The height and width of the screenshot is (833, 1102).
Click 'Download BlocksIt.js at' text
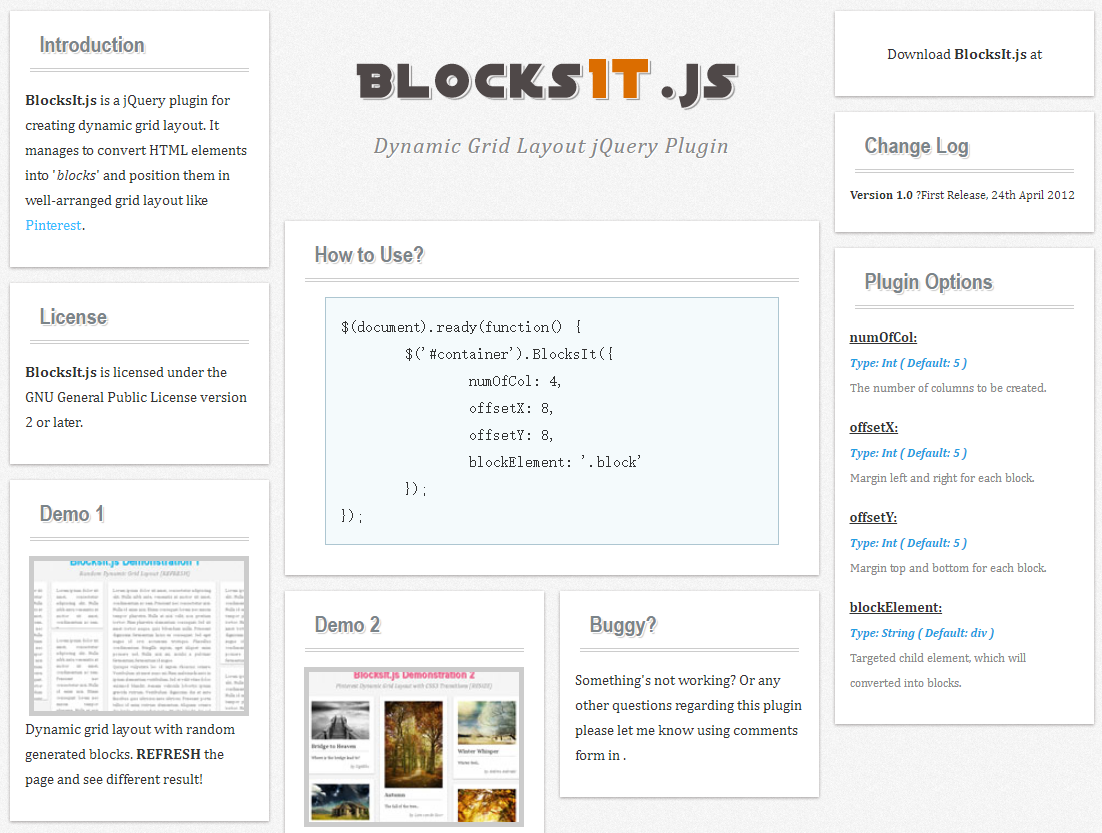(x=964, y=54)
